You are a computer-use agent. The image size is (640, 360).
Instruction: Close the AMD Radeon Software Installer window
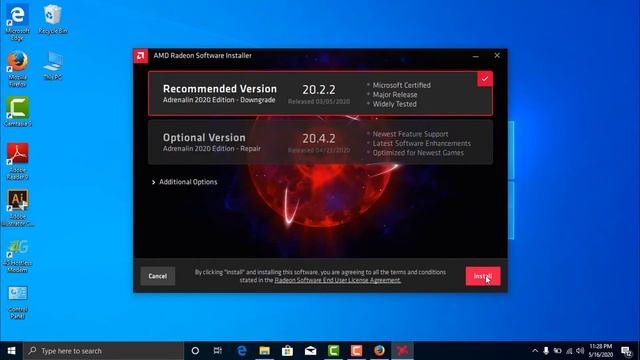coord(497,56)
